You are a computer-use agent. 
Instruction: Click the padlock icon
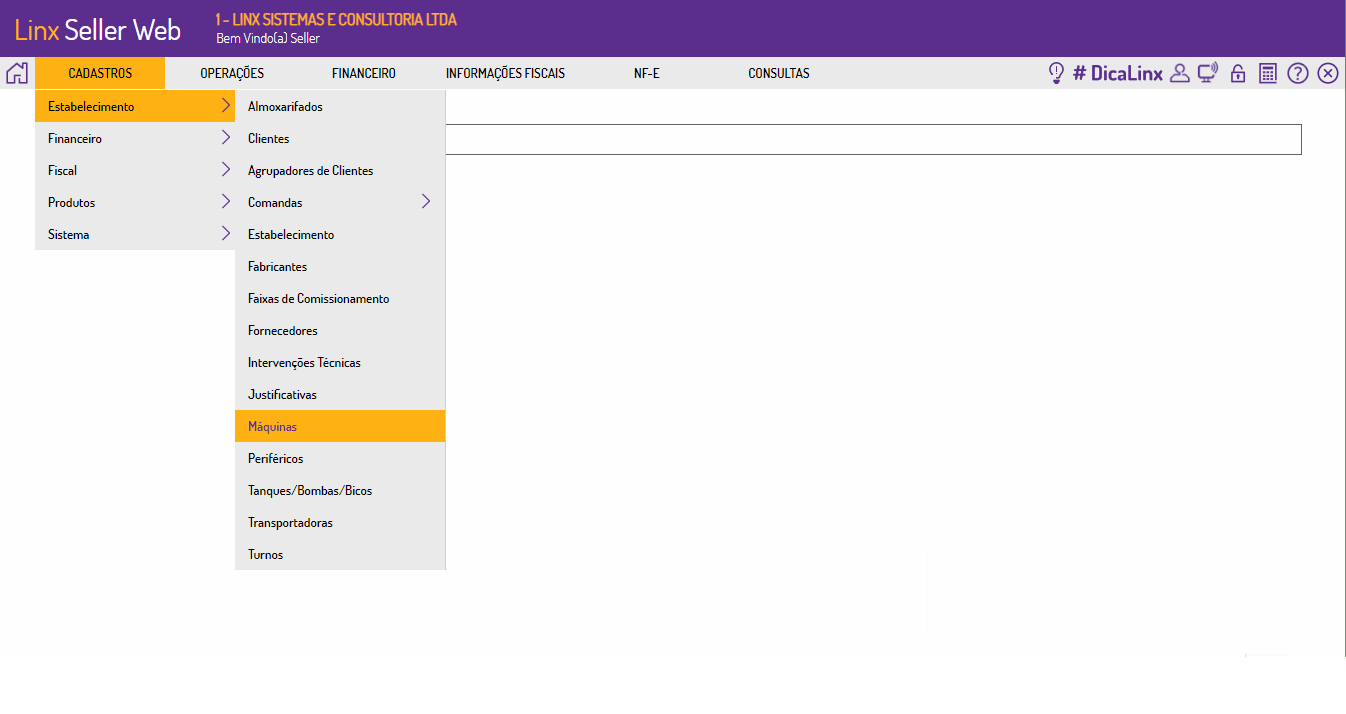[x=1238, y=73]
